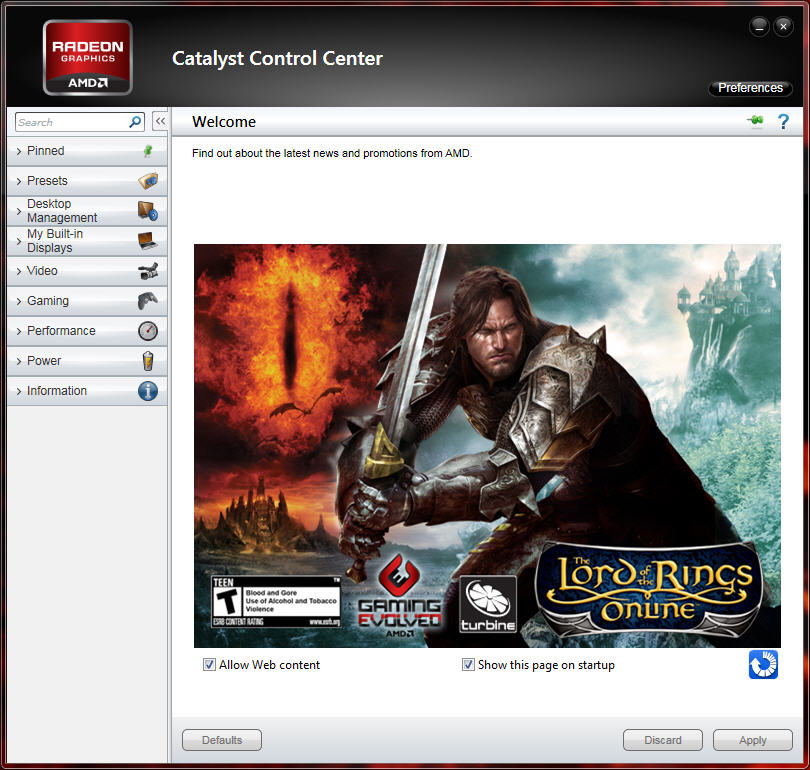Click the Discard button
810x770 pixels.
pyautogui.click(x=662, y=740)
